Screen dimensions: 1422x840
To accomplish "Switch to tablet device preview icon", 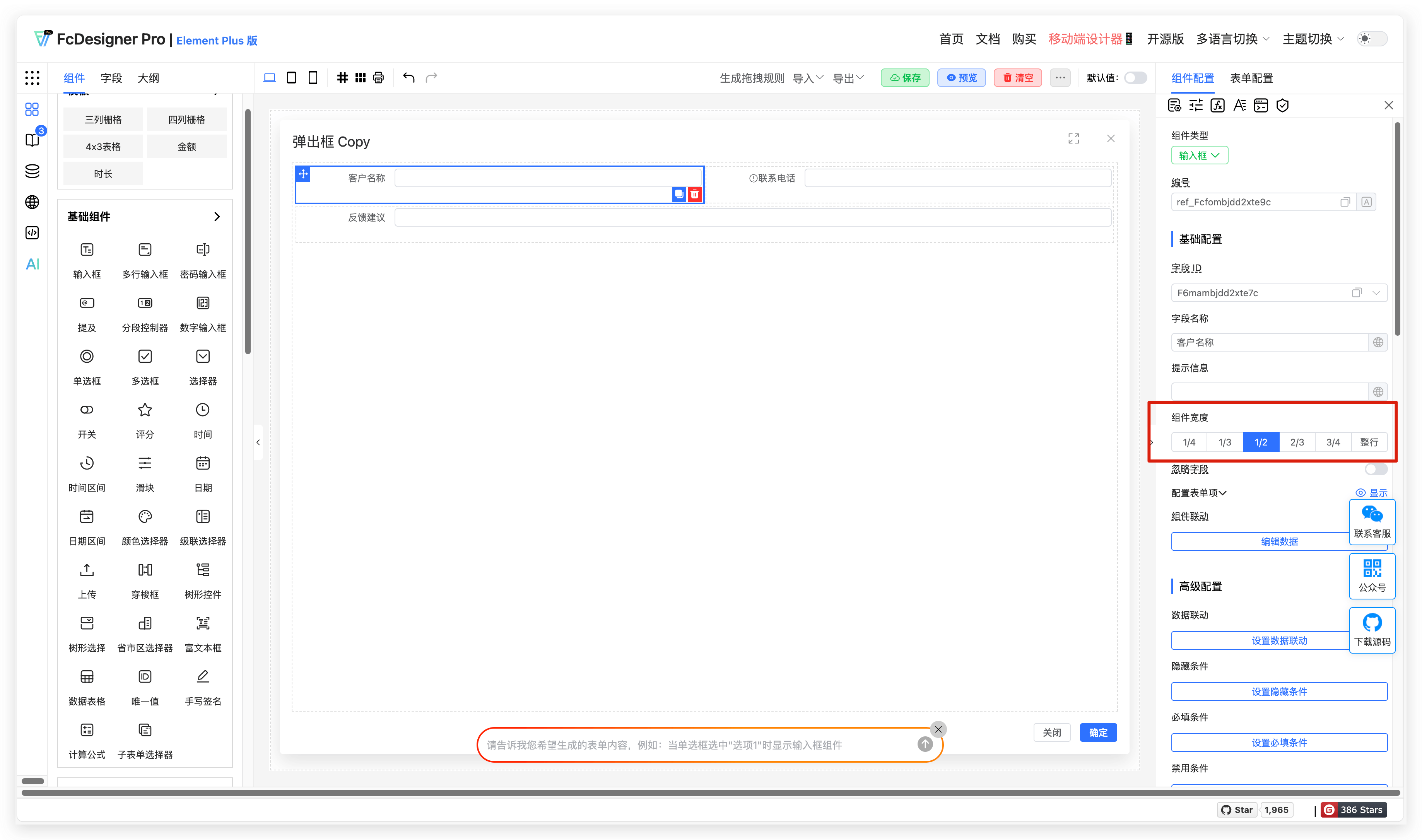I will 291,78.
